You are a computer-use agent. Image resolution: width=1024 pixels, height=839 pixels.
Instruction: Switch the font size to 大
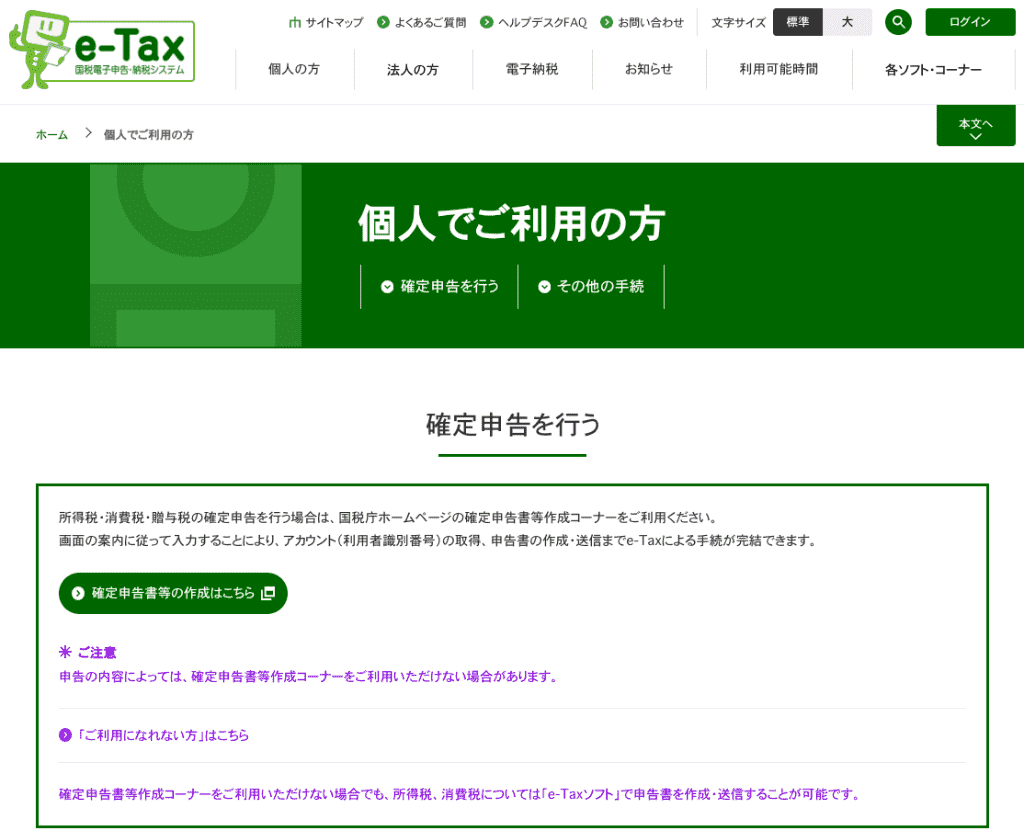tap(847, 21)
